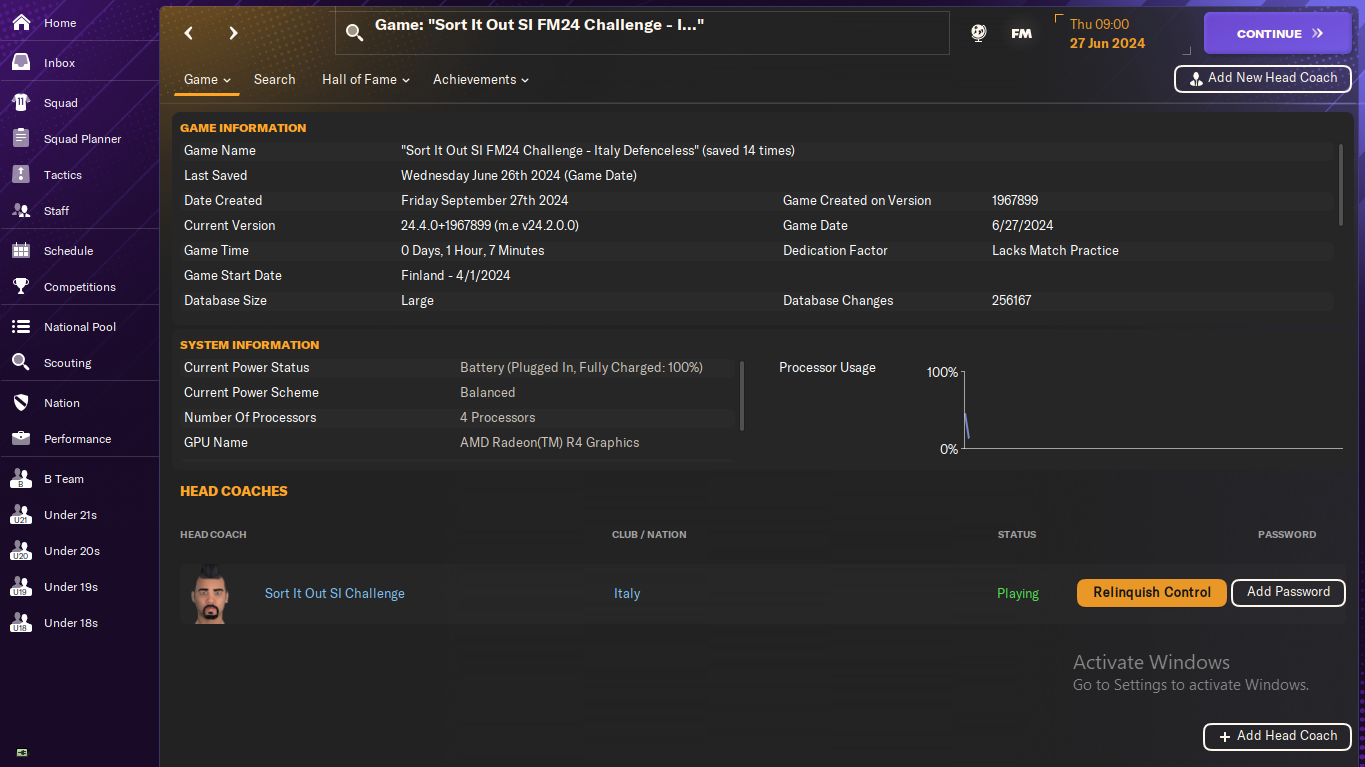Click the CONTINUE button
The height and width of the screenshot is (767, 1365).
(x=1279, y=33)
